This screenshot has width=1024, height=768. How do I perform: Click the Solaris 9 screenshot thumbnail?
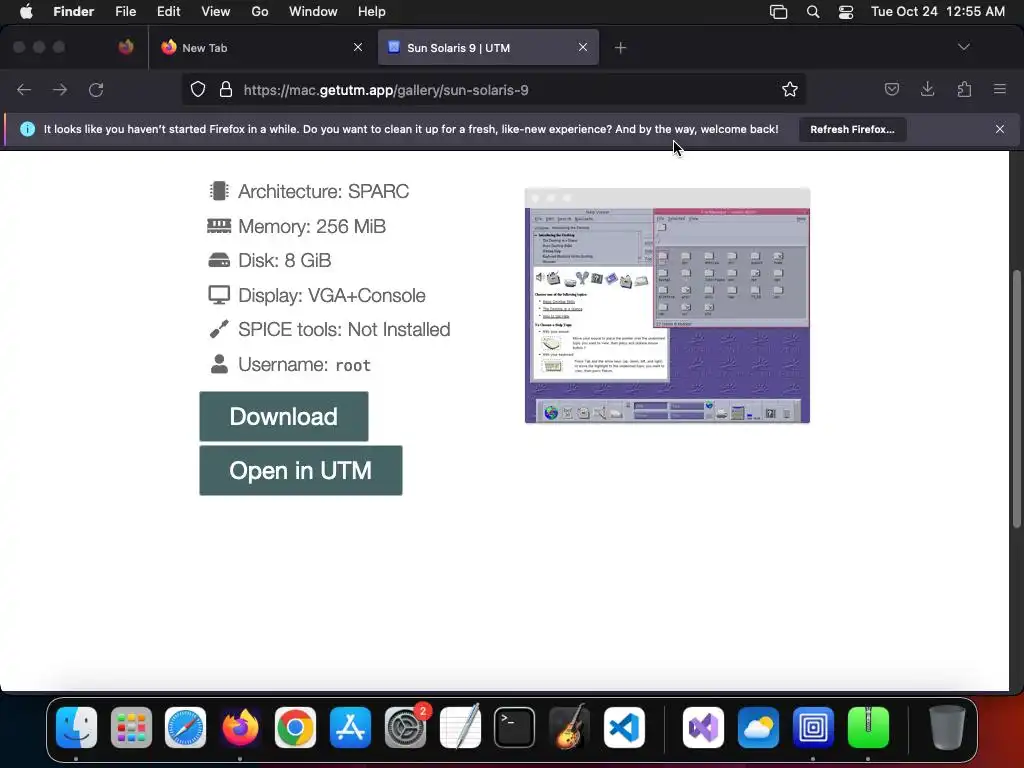667,306
